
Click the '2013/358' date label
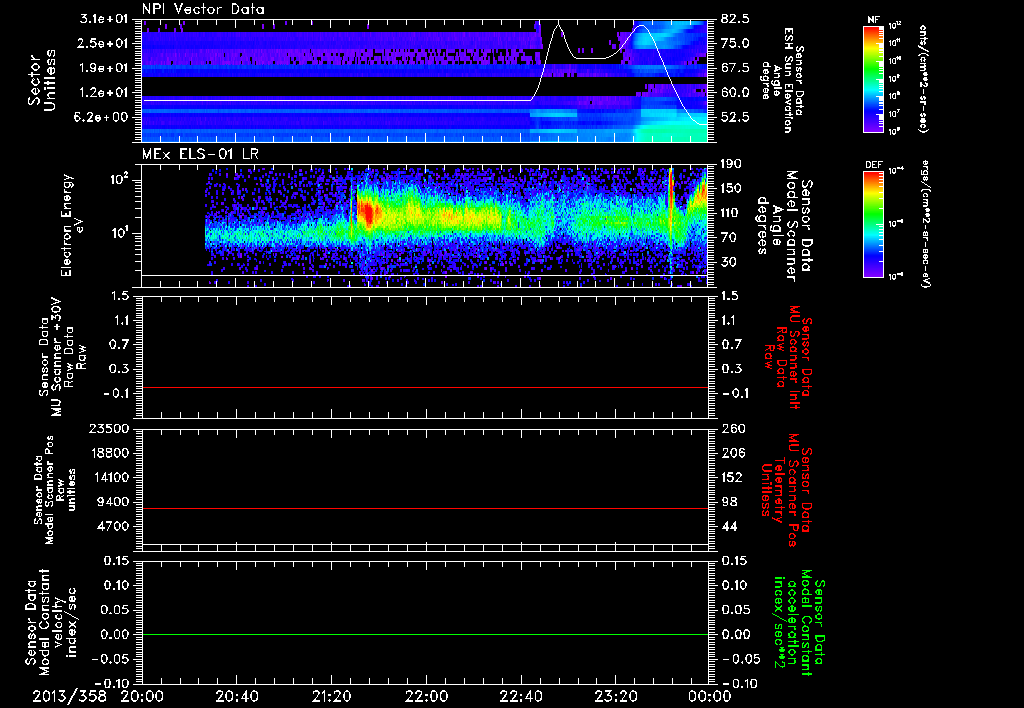tap(69, 696)
